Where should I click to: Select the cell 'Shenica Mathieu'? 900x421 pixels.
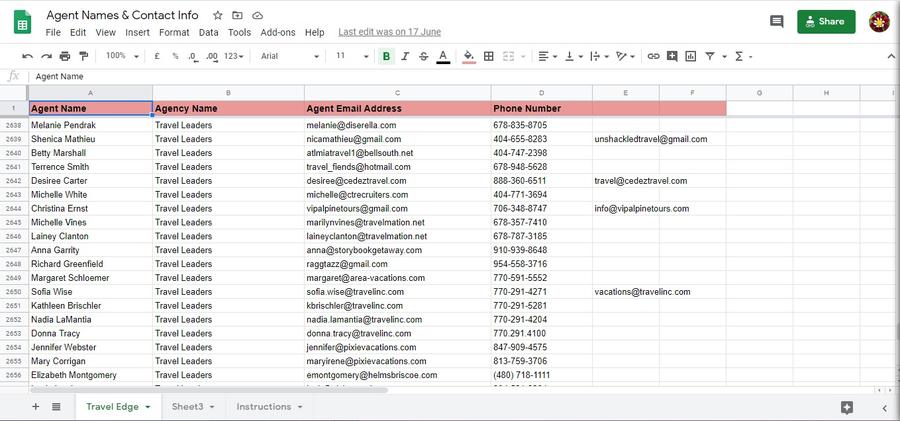pos(91,139)
